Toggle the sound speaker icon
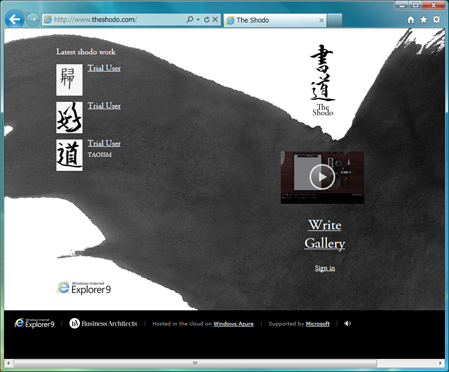Image resolution: width=449 pixels, height=372 pixels. click(347, 323)
